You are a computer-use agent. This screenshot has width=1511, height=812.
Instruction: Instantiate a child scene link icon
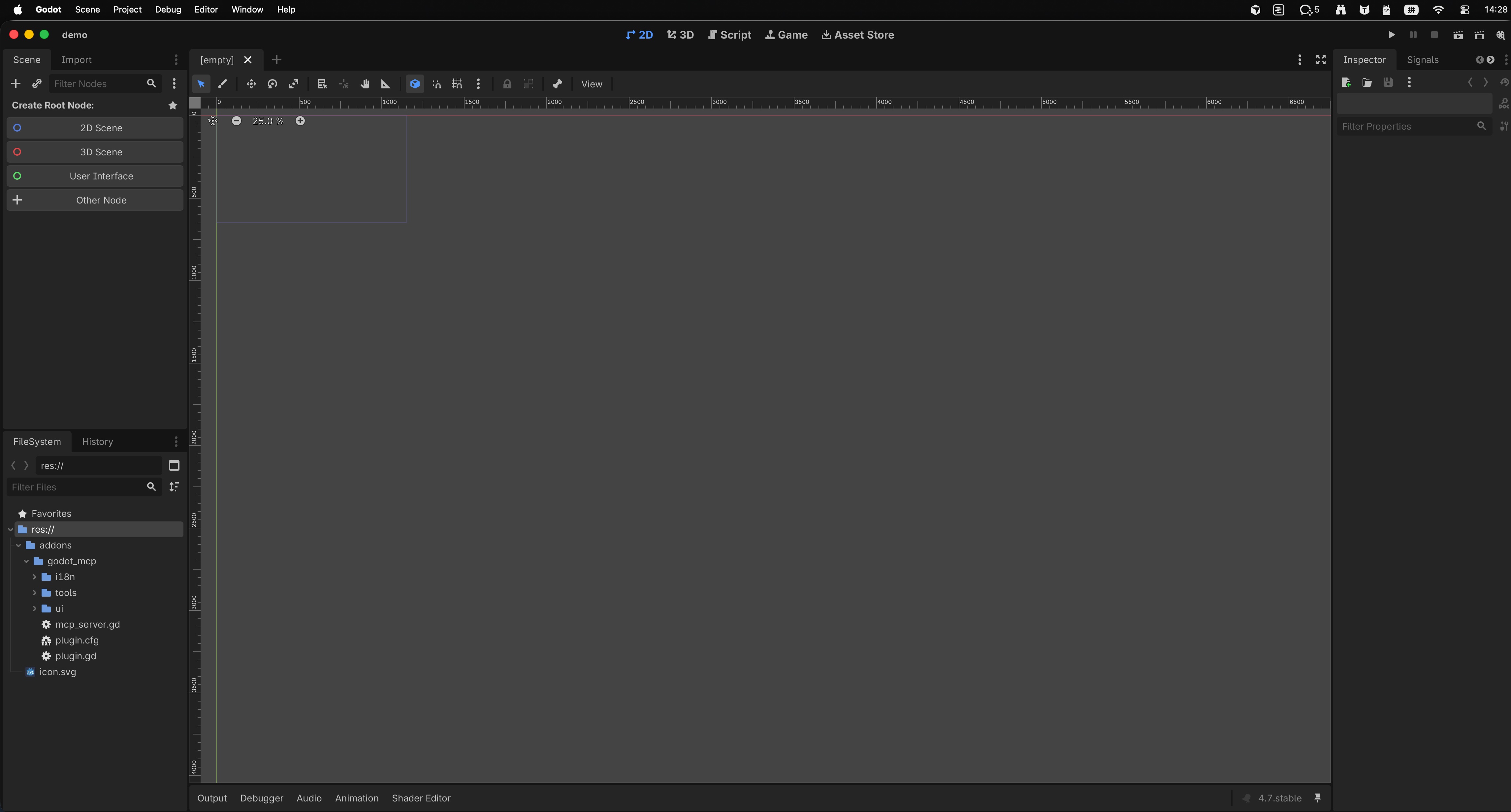pos(37,84)
